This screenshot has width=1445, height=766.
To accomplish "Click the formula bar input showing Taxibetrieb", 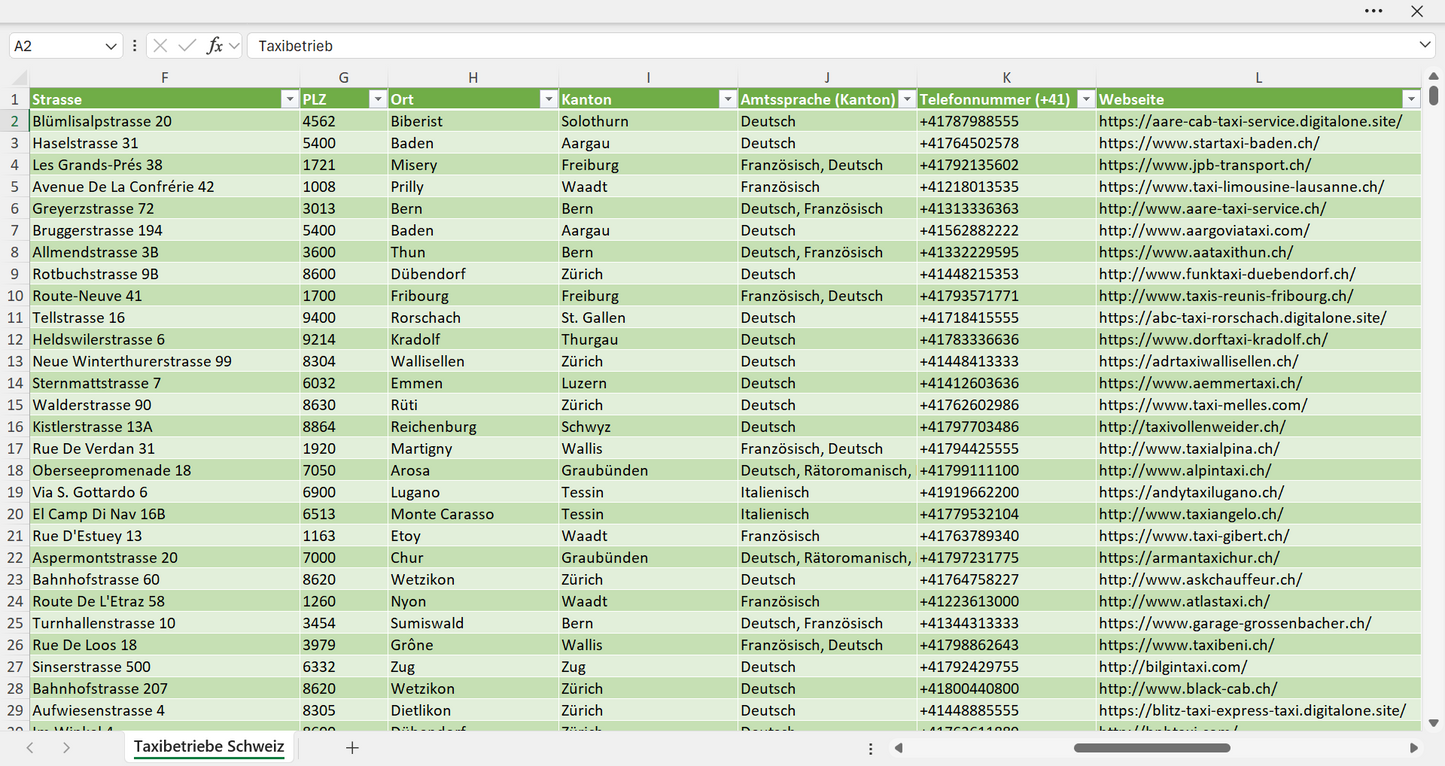I will [840, 46].
